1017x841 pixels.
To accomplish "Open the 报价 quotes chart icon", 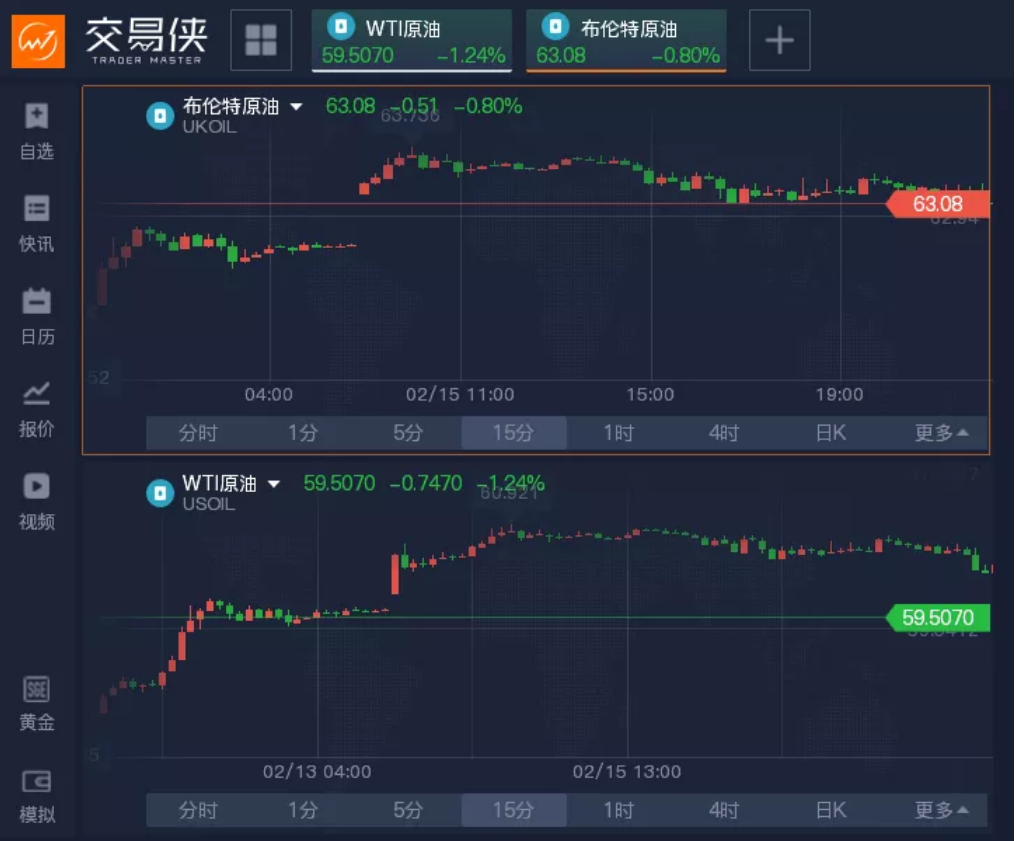I will (x=37, y=408).
